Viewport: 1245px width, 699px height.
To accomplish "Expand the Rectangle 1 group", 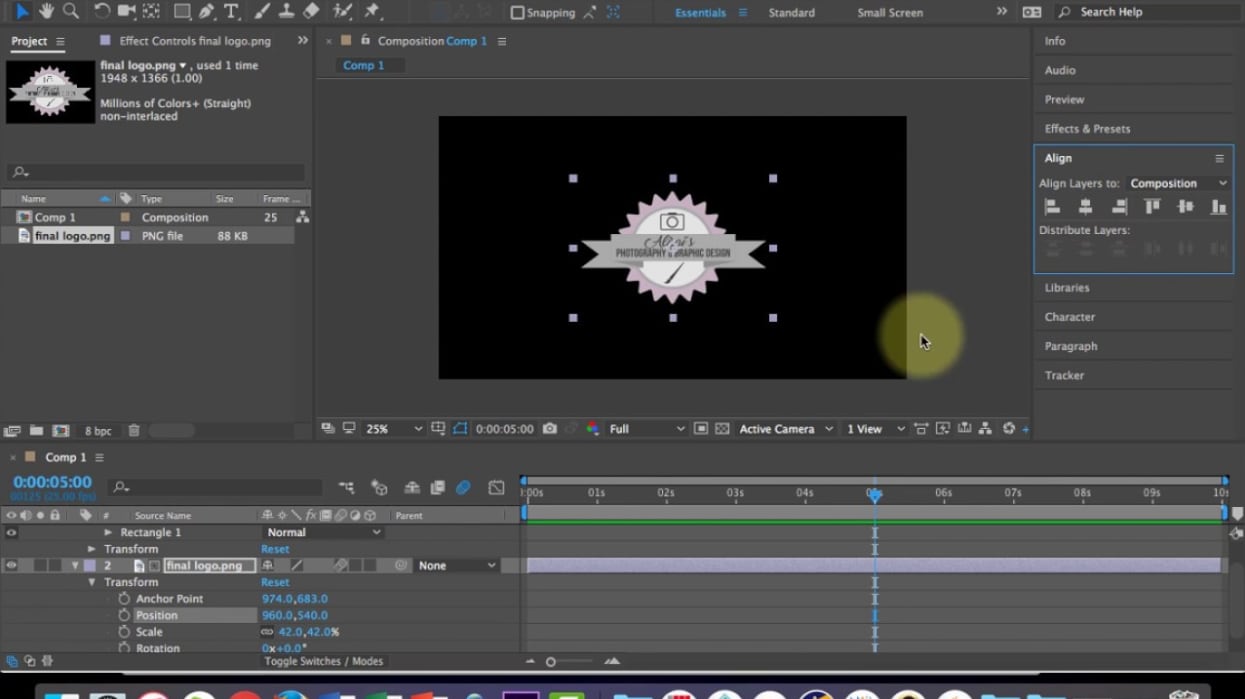I will [108, 533].
